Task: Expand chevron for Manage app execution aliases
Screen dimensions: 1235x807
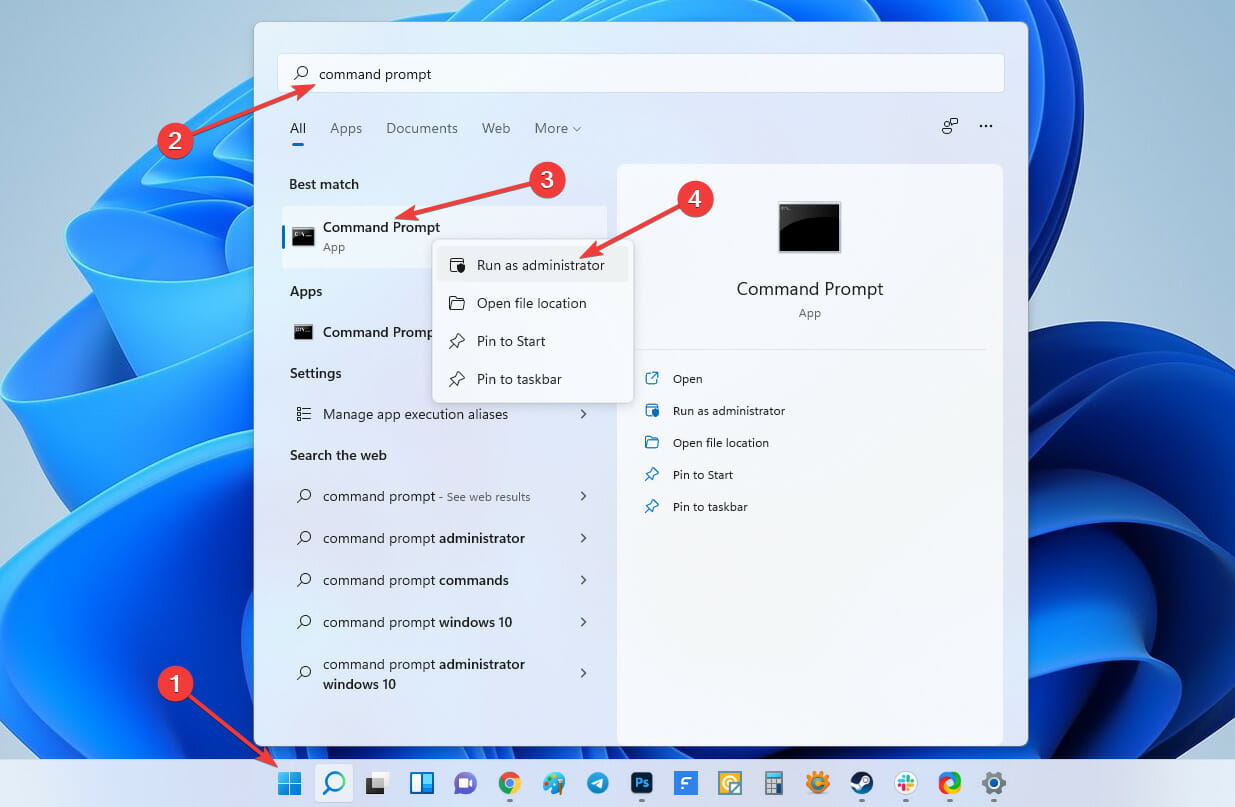Action: tap(583, 414)
